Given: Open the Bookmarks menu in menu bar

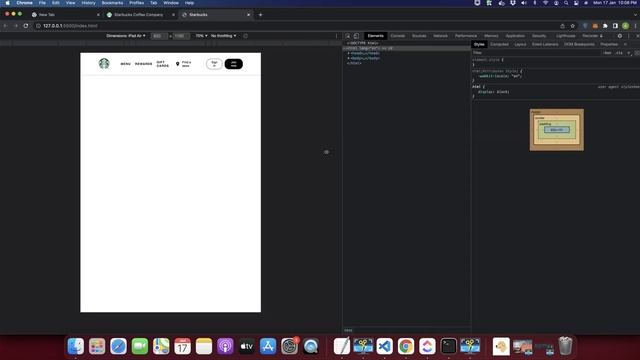Looking at the screenshot, I should pos(112,3).
